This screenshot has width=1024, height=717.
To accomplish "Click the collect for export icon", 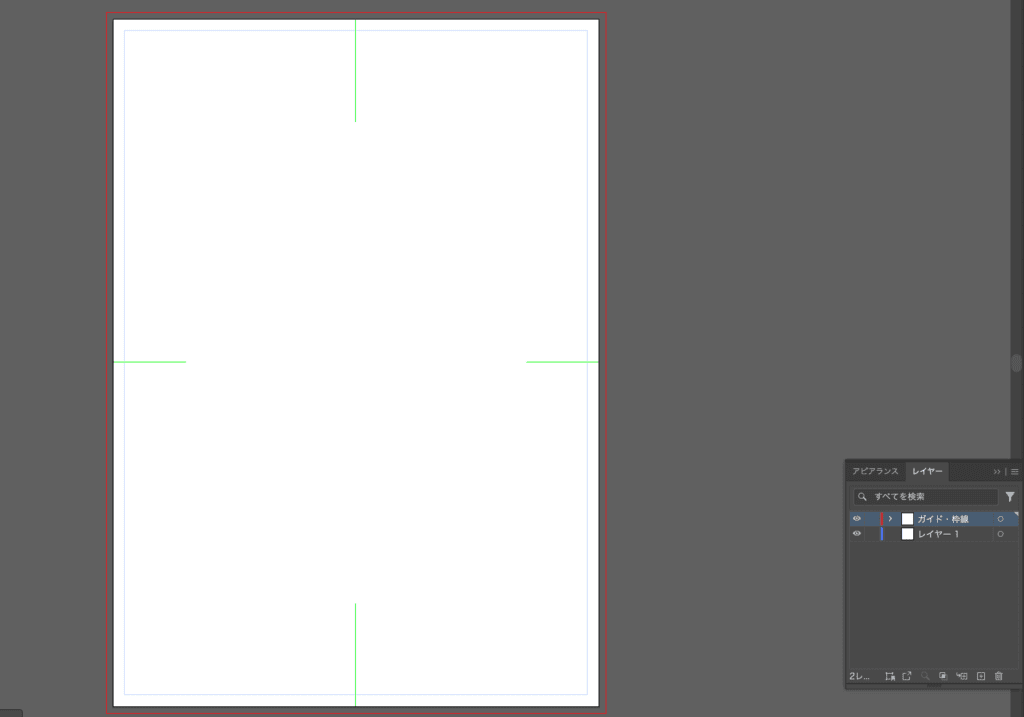I will point(907,676).
